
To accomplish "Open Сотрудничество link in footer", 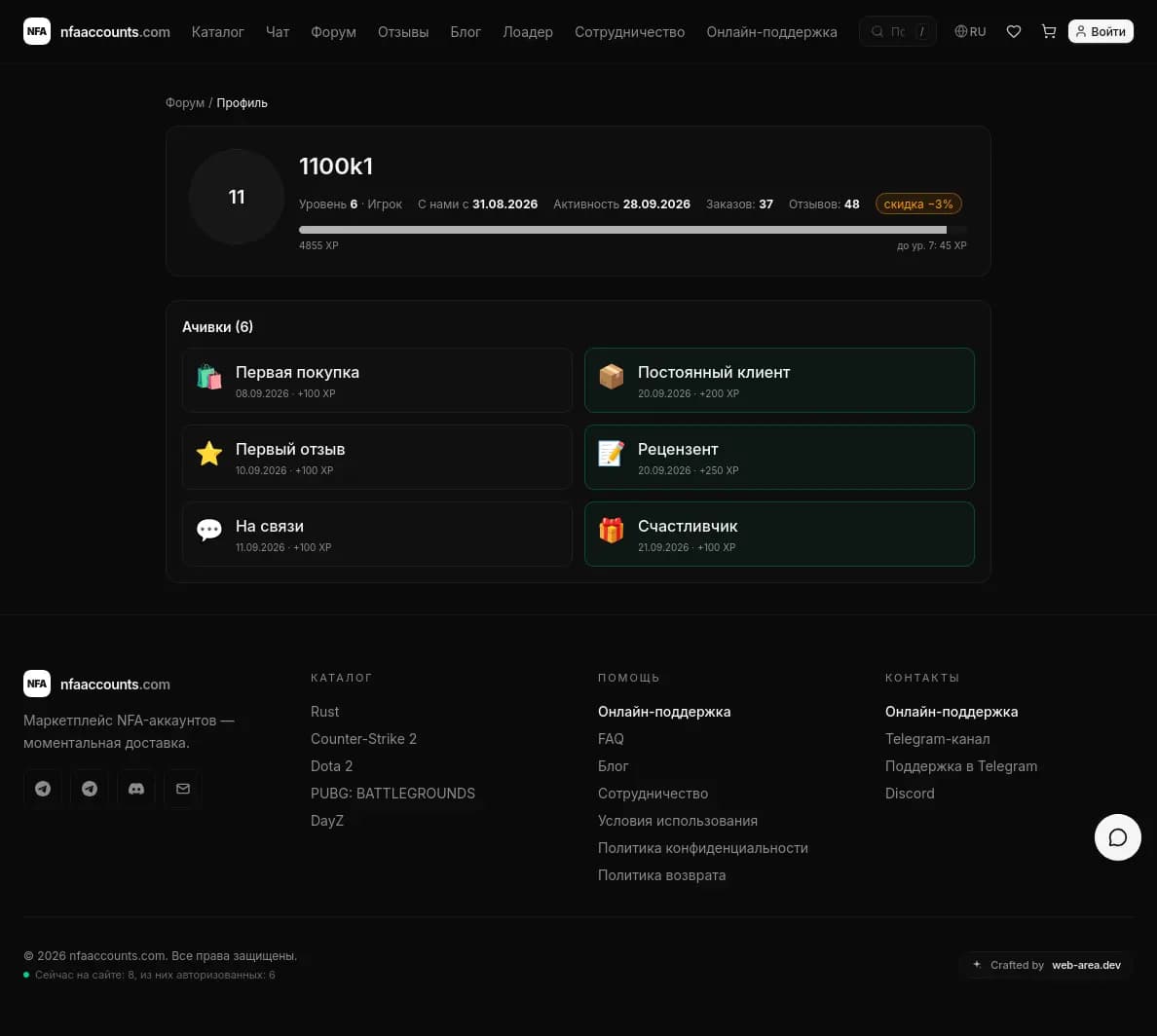I will pos(653,794).
